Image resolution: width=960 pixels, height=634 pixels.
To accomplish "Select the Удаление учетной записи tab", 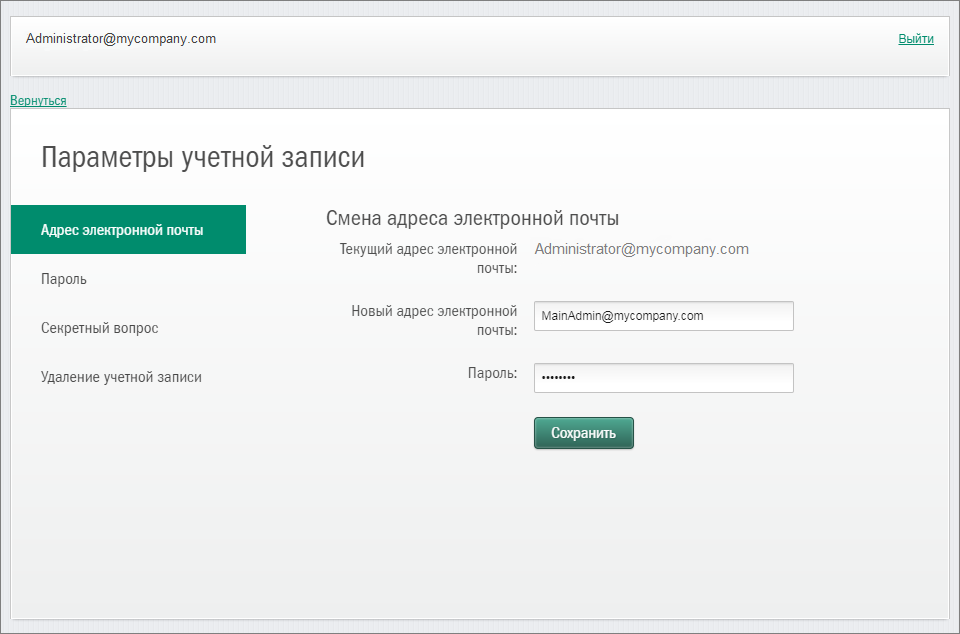I will coord(121,377).
